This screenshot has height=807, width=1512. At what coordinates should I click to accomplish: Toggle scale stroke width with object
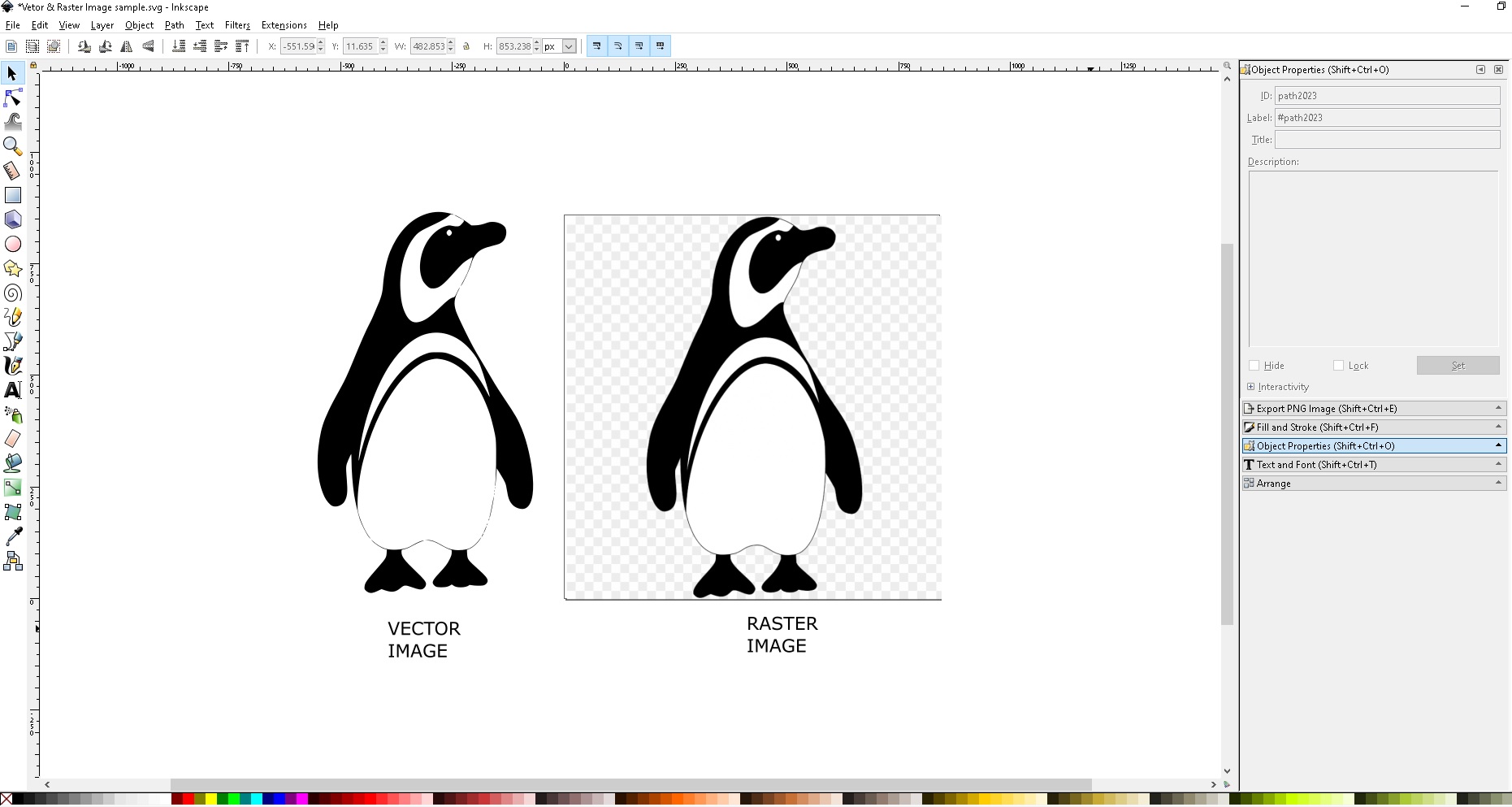coord(596,46)
